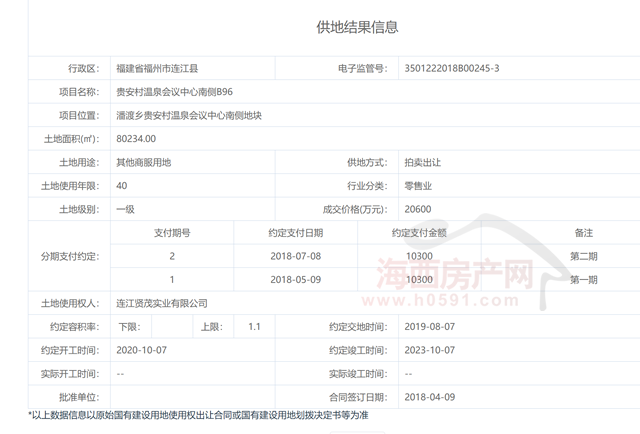Select the 10300 amount in 第二期 row
Screen dimensions: 640x434
(x=419, y=256)
